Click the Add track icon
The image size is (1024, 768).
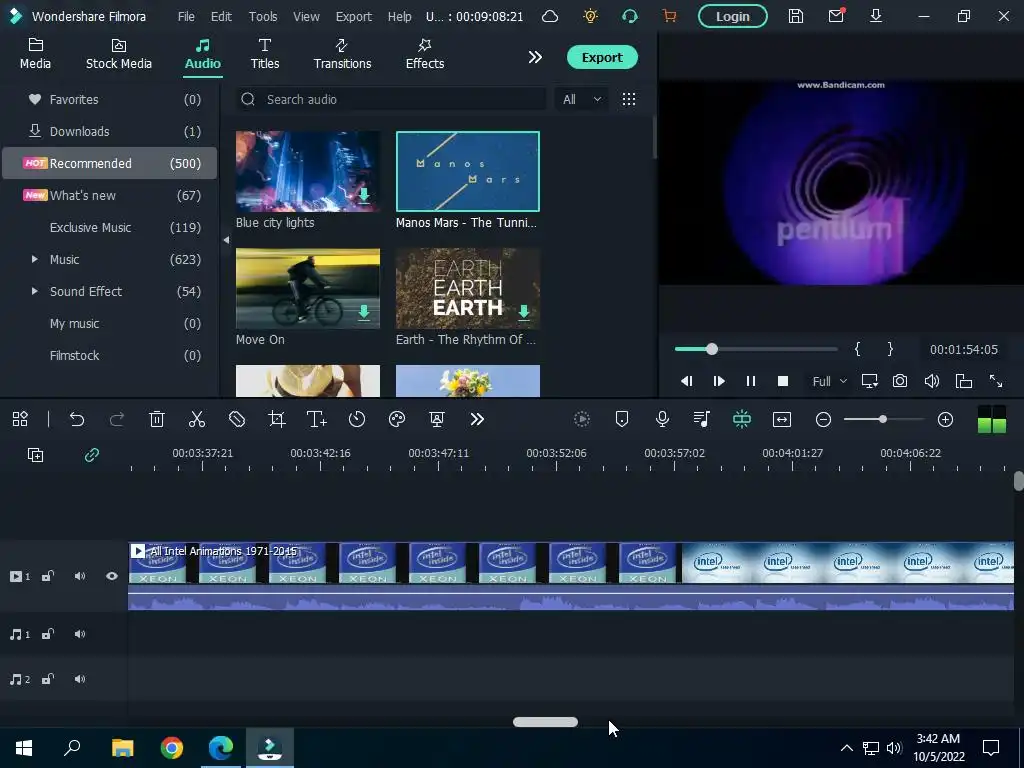pos(35,455)
